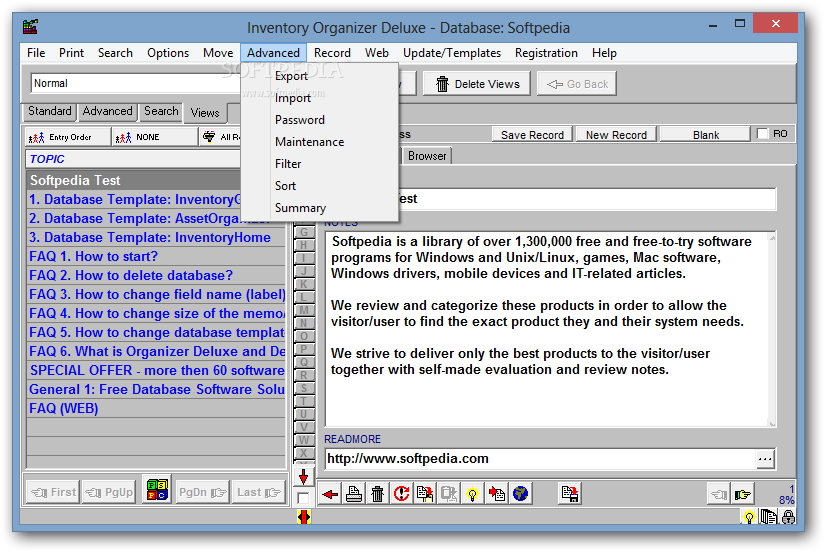The width and height of the screenshot is (825, 552).
Task: Click the NONE sort icon button
Action: [154, 137]
